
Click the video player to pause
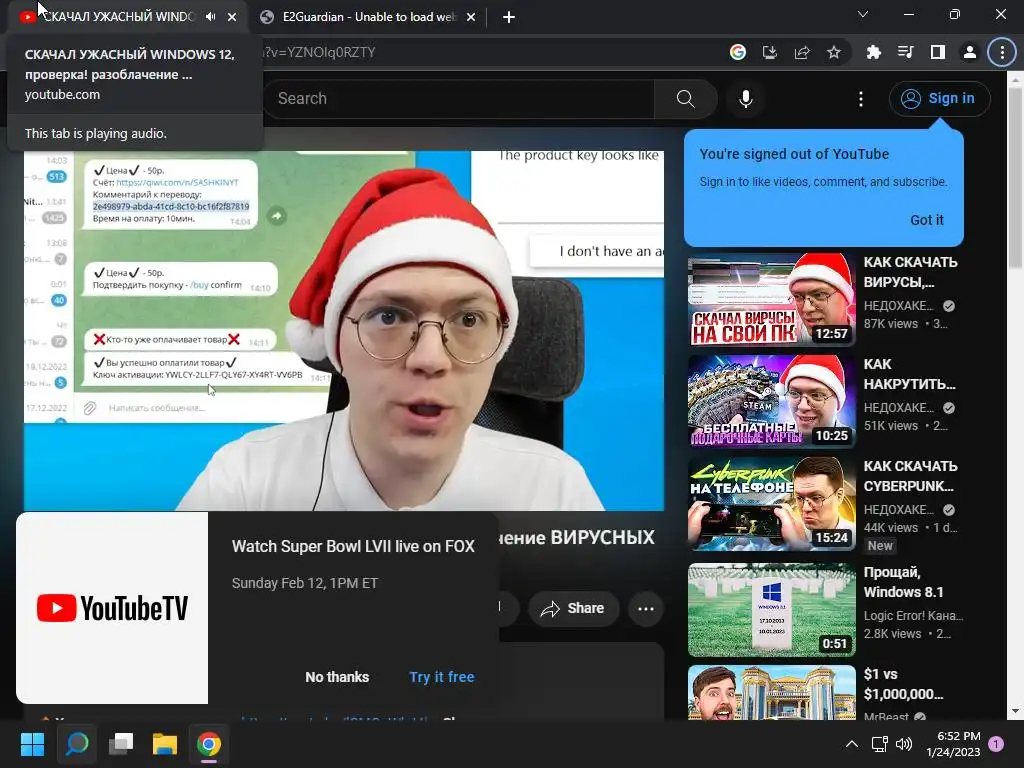tap(344, 330)
